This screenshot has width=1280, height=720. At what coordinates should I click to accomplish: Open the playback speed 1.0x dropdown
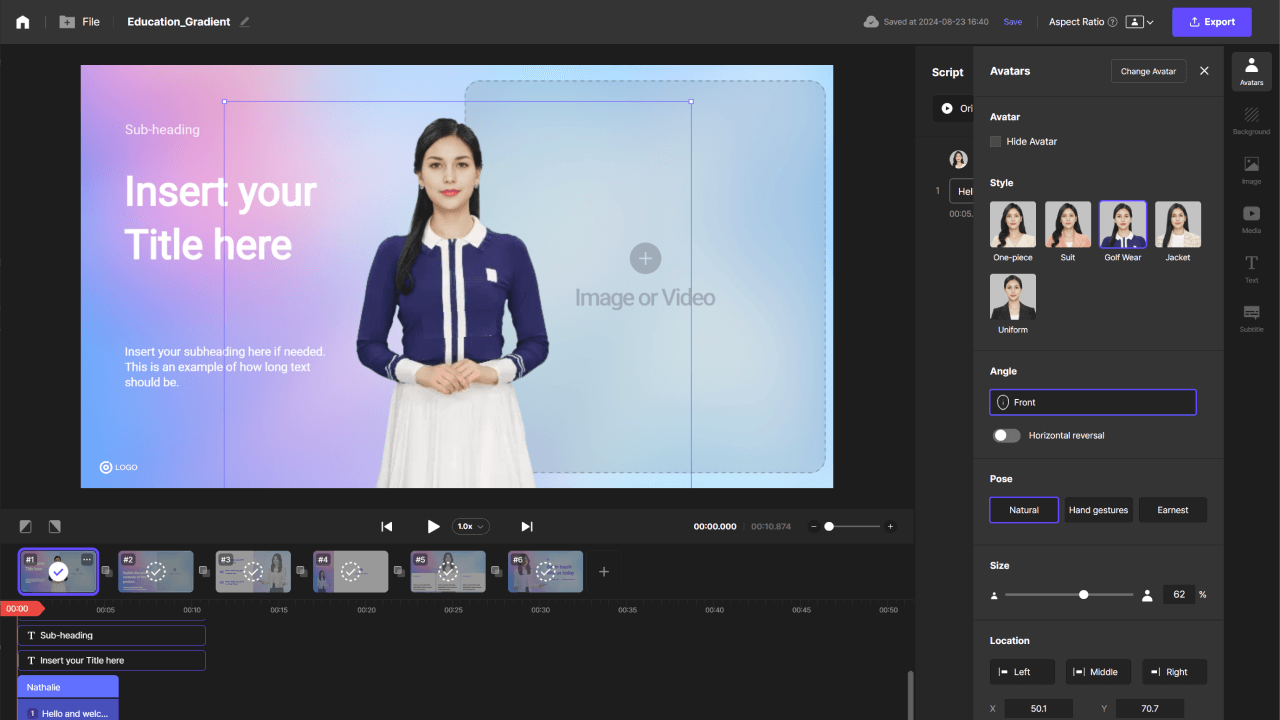470,526
